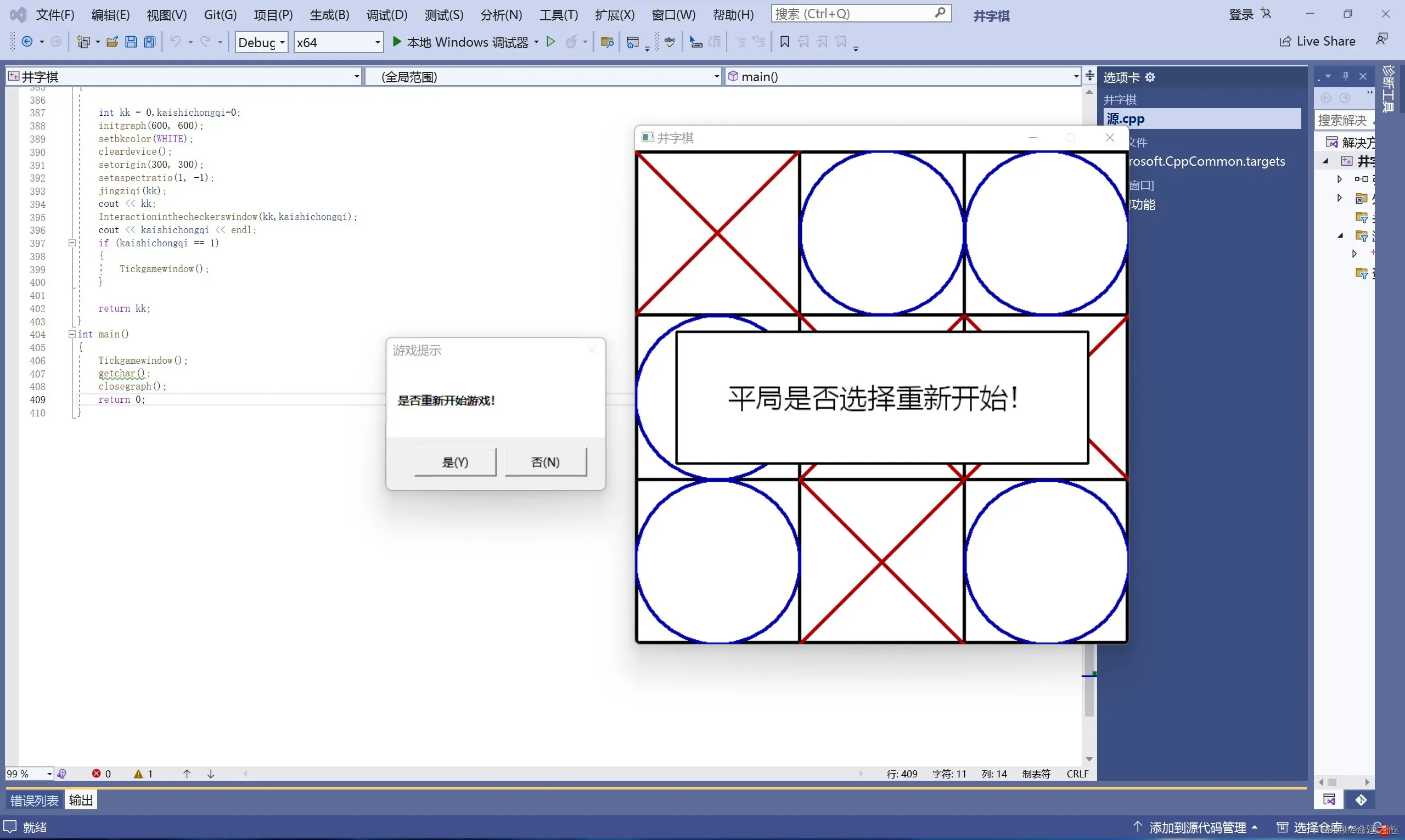Click the Git Changes diamond icon at the bottom of the panel
This screenshot has width=1405, height=840.
[1362, 800]
